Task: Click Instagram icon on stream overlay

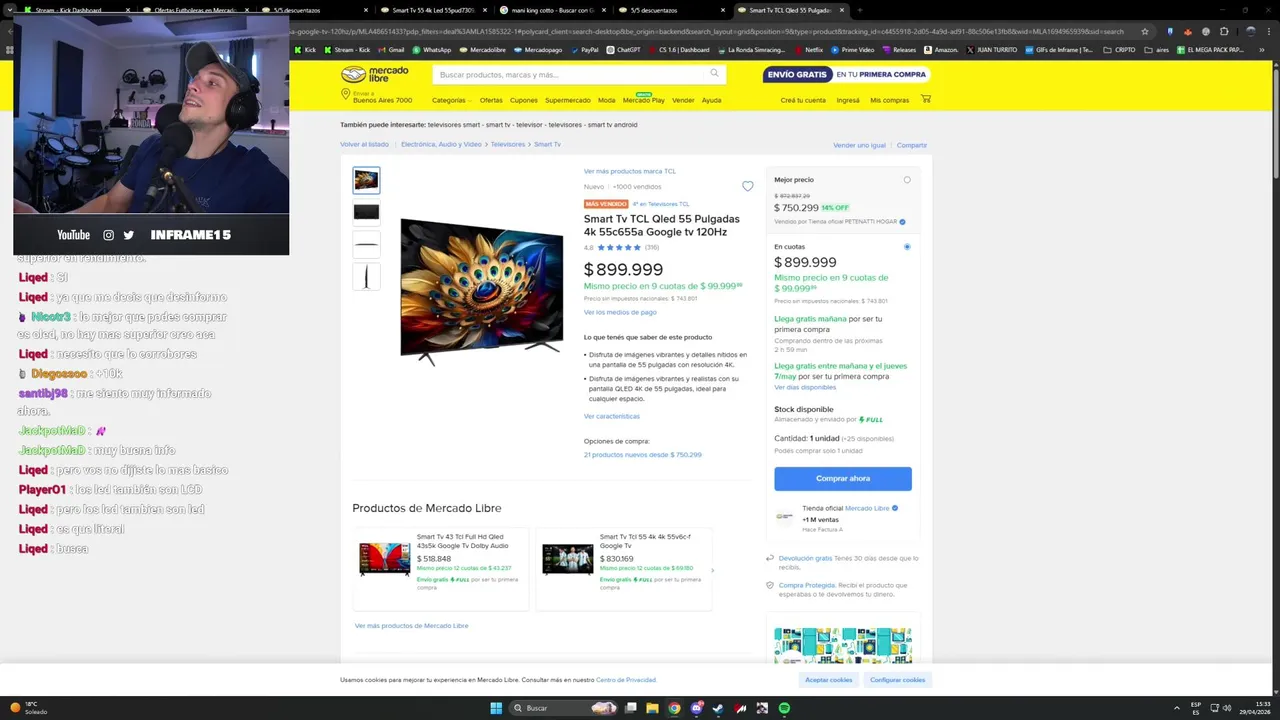Action: [108, 235]
